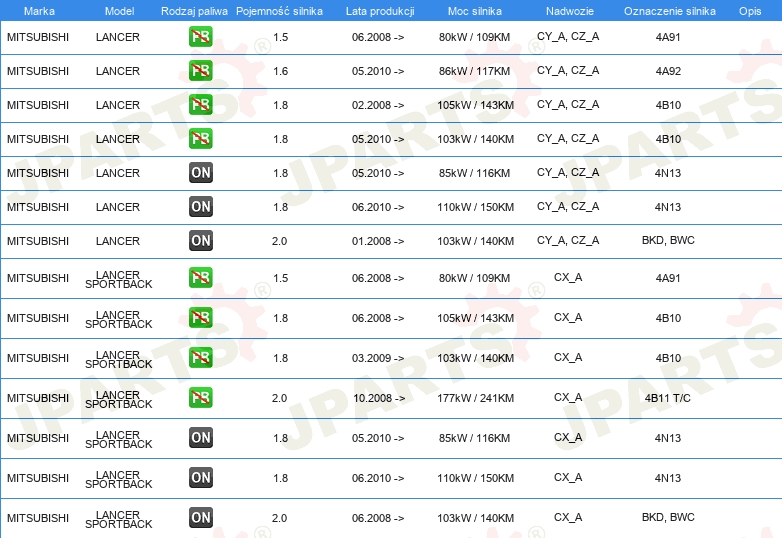The image size is (782, 538).
Task: Select 2.0 capacity in the 10.2008 row
Action: point(279,398)
